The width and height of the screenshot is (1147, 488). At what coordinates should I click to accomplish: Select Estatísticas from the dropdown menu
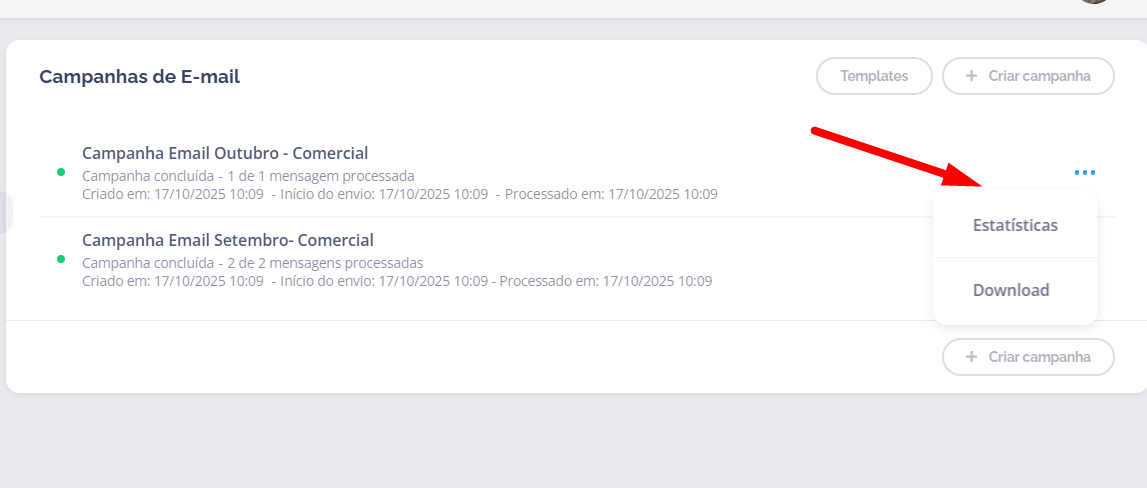point(1015,225)
